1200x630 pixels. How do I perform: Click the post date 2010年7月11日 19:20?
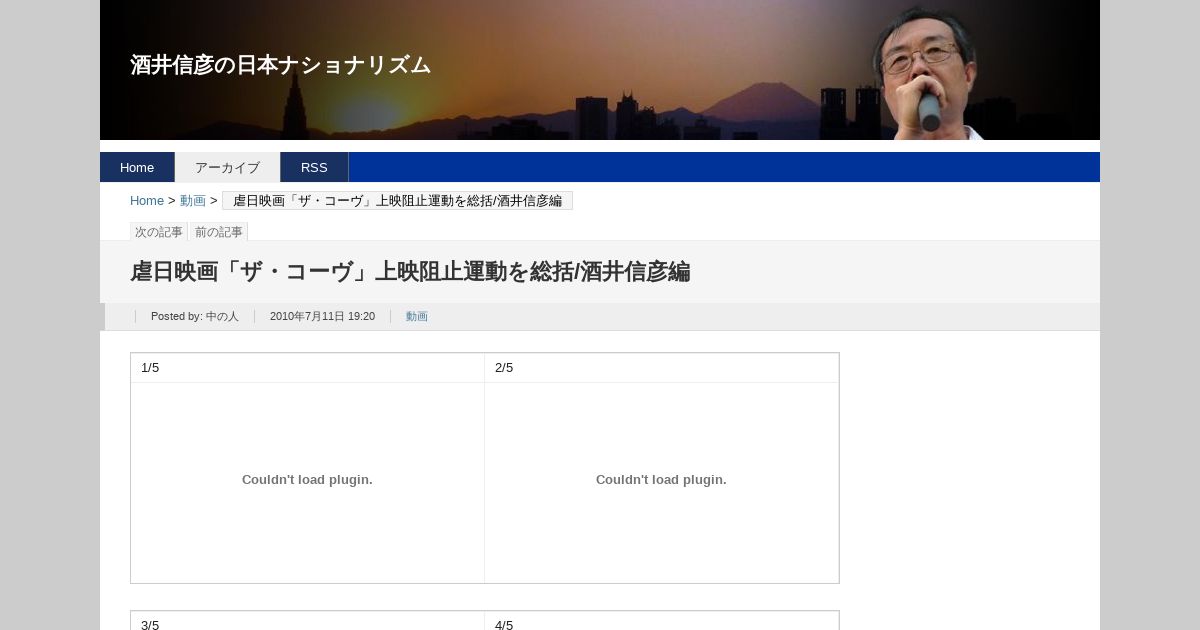pyautogui.click(x=322, y=316)
